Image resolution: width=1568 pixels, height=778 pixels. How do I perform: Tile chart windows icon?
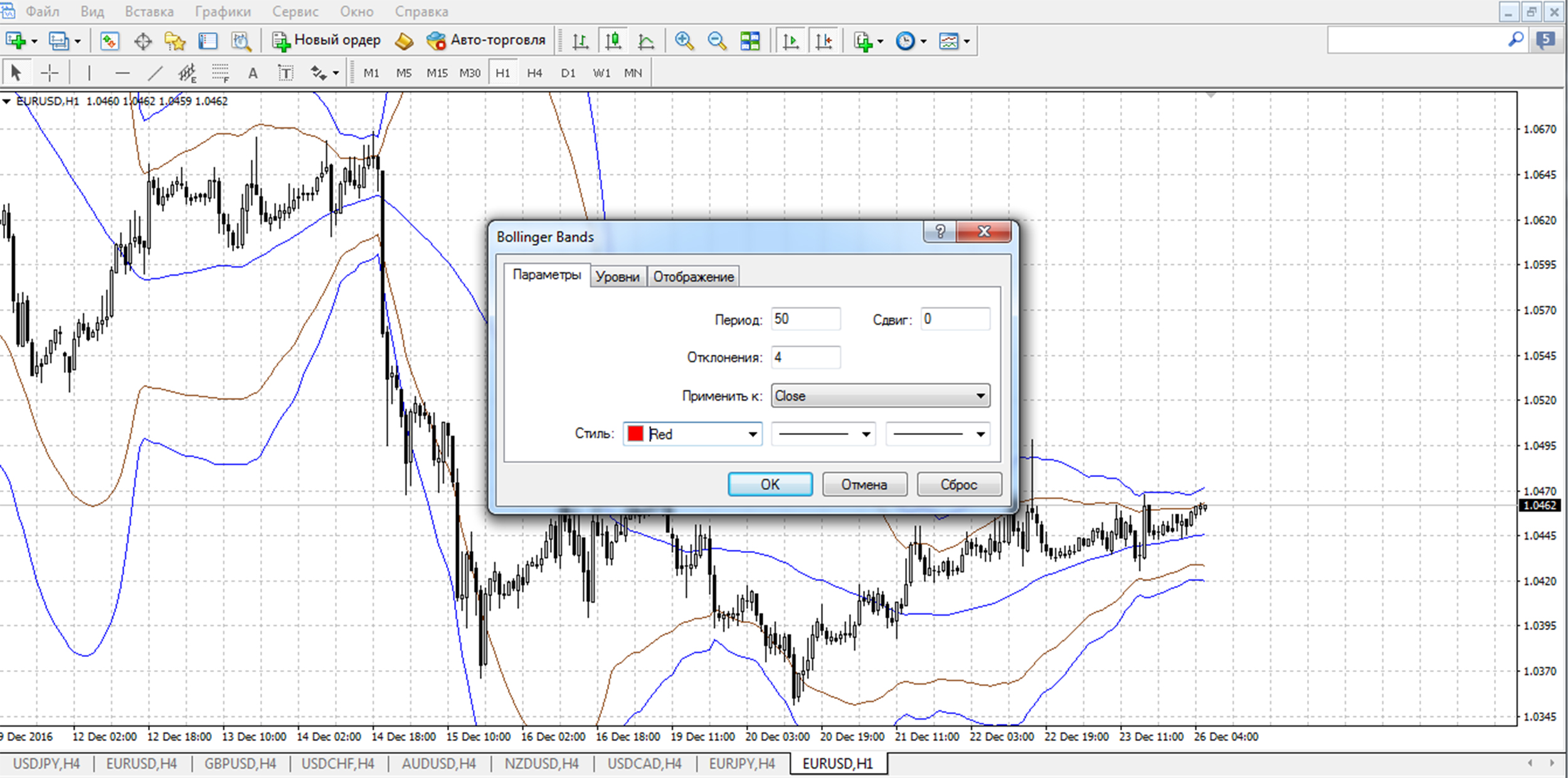(x=750, y=41)
